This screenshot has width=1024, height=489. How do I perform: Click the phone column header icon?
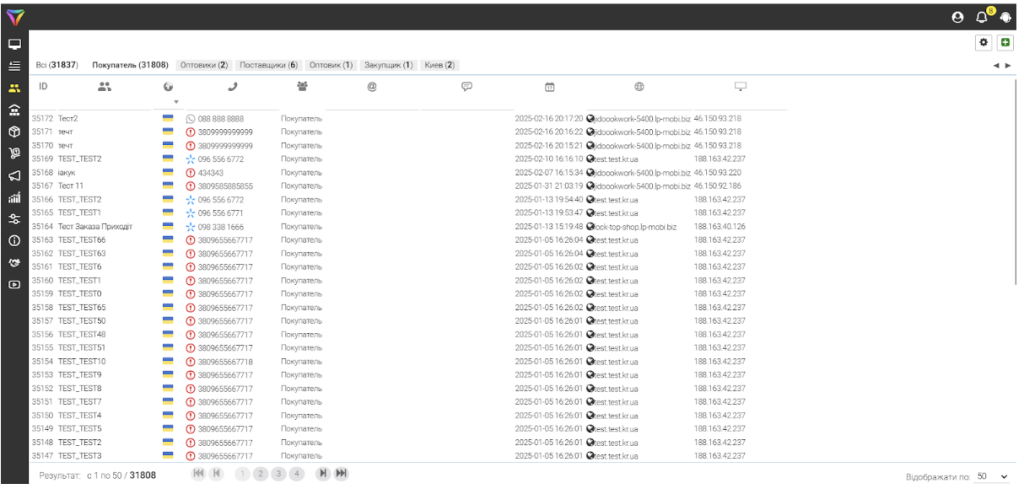[x=233, y=87]
